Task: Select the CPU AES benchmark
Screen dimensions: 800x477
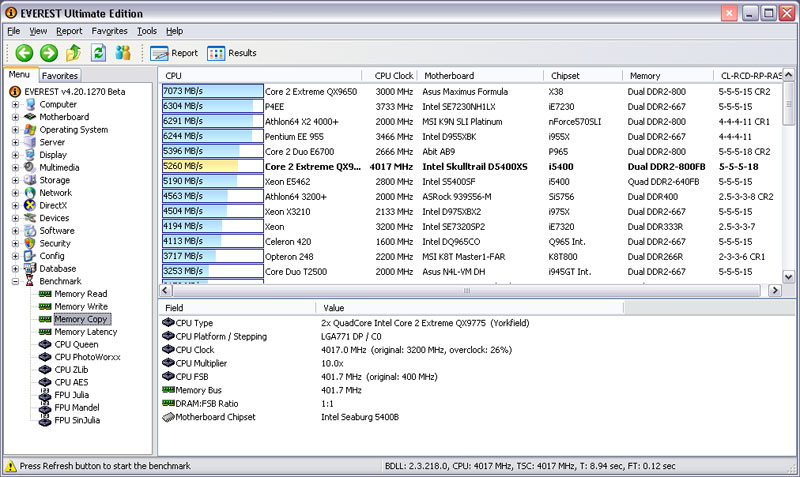Action: click(x=71, y=382)
